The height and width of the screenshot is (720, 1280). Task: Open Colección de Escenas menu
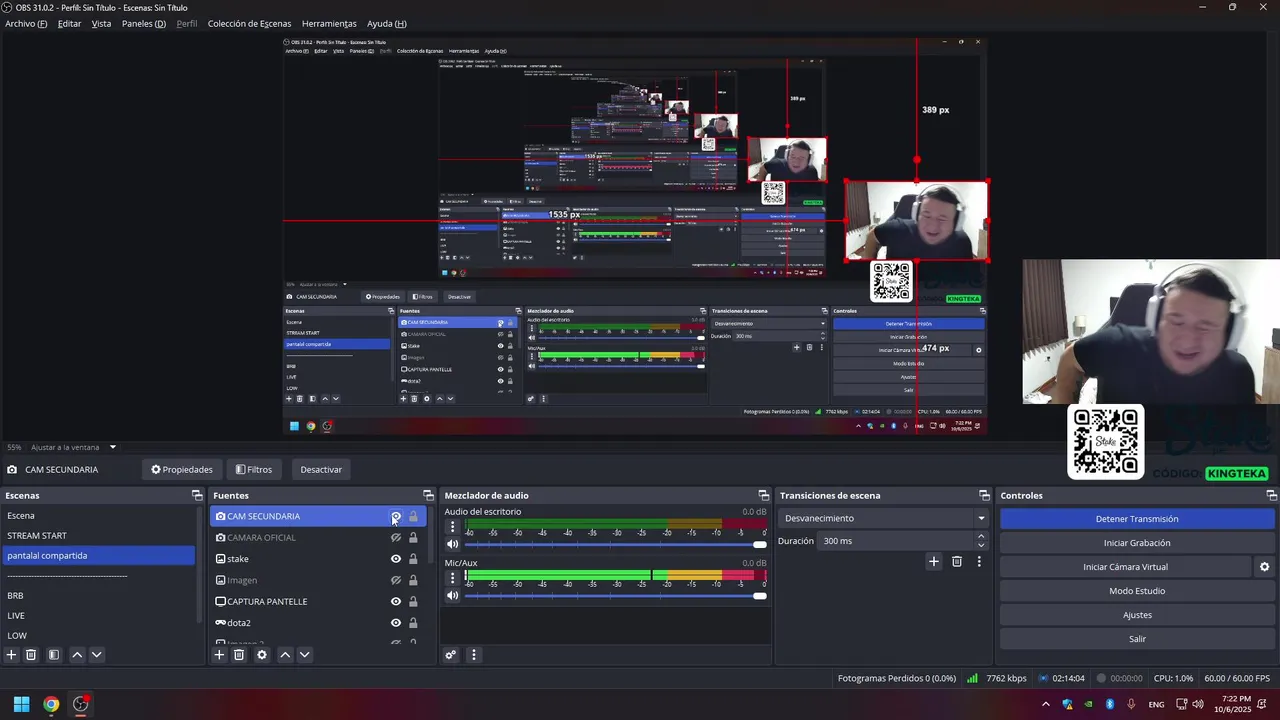(x=249, y=24)
